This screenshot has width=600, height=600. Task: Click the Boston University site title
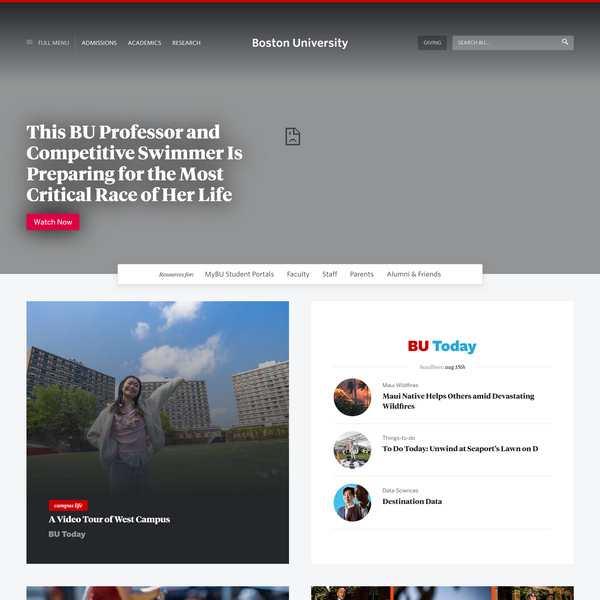[x=300, y=43]
